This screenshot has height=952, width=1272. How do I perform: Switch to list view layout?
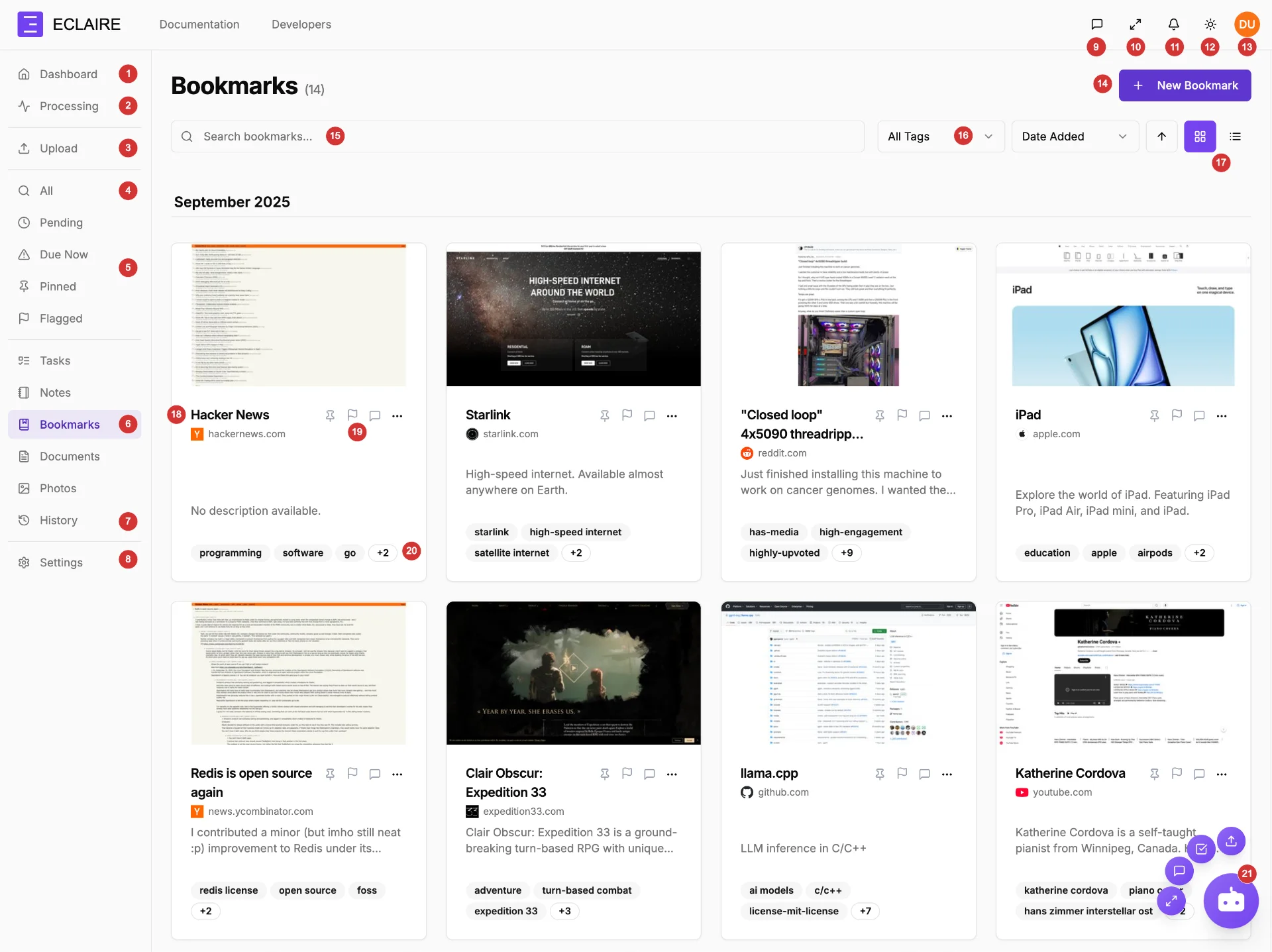(x=1235, y=136)
